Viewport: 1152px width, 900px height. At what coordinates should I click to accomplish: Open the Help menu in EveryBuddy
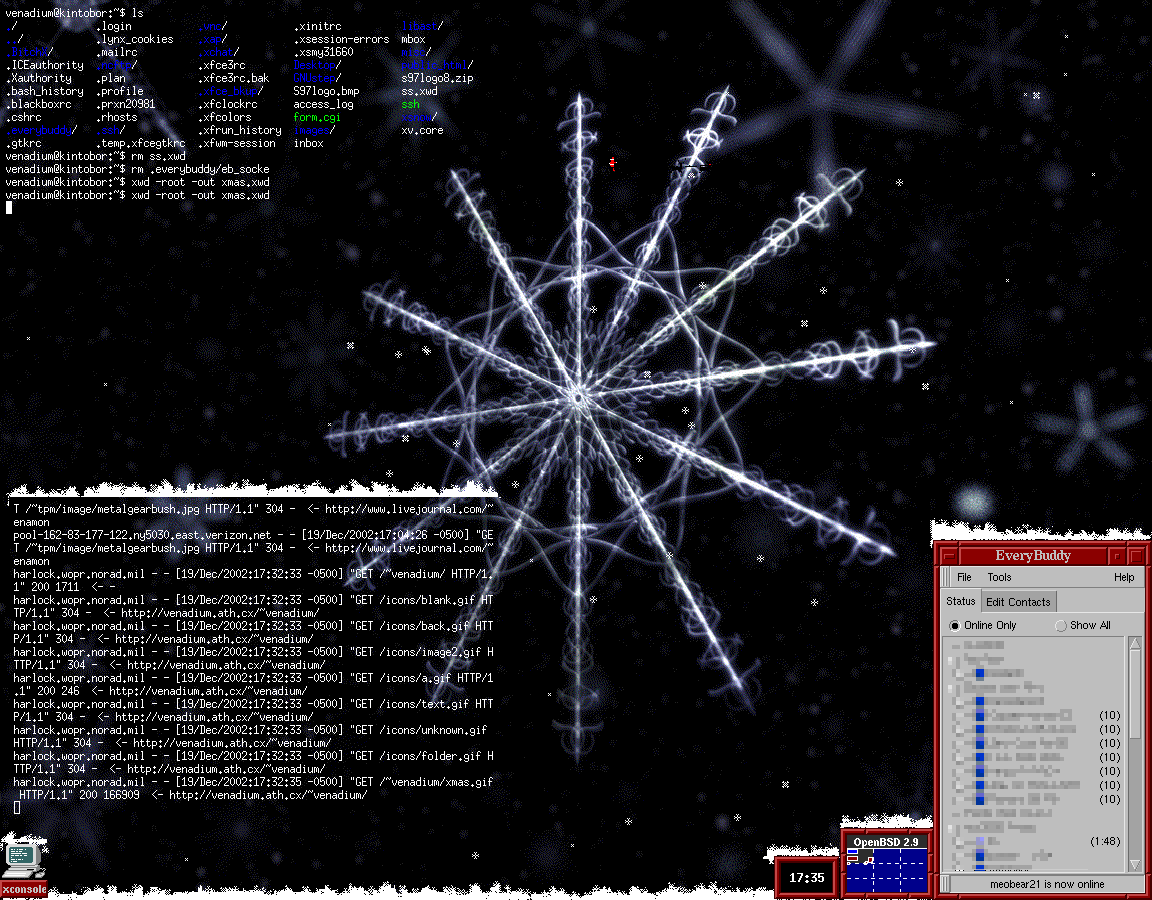coord(1124,577)
